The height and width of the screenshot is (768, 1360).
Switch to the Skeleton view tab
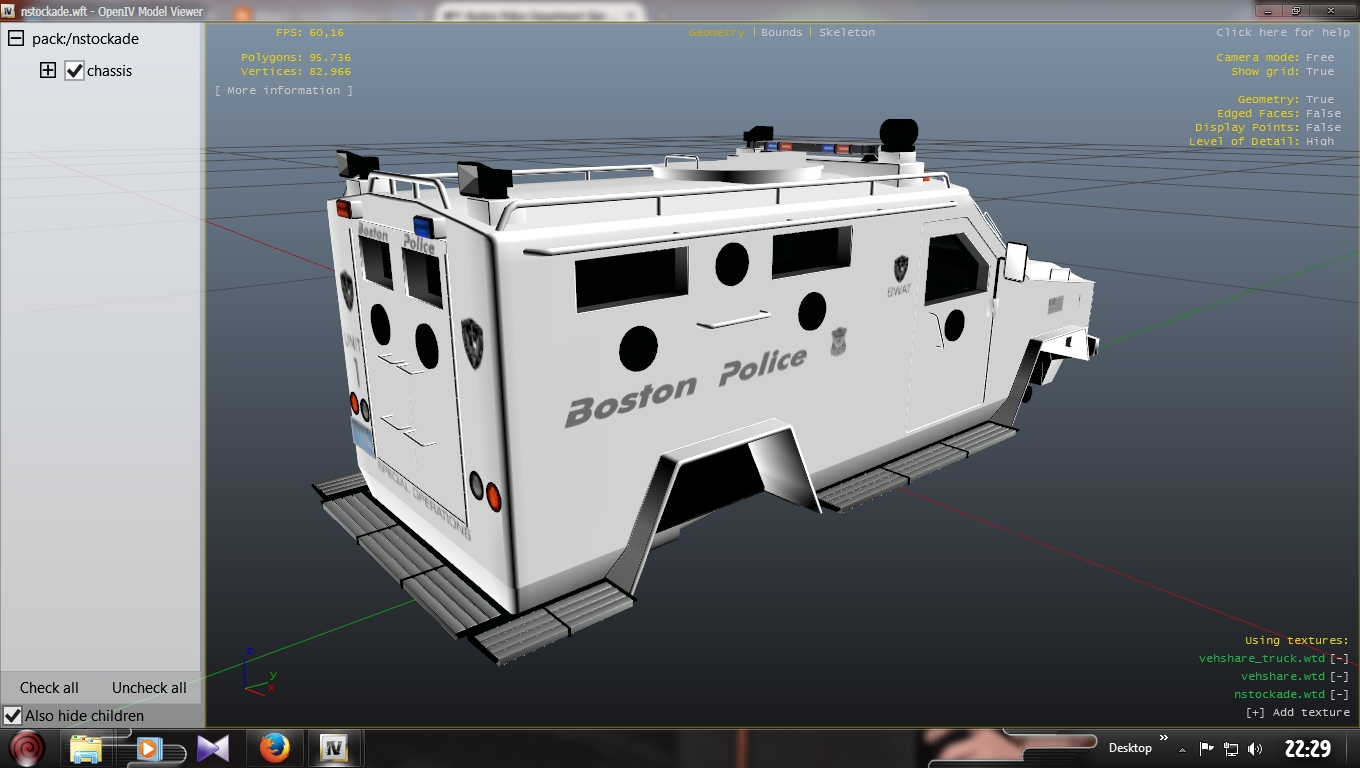(846, 33)
